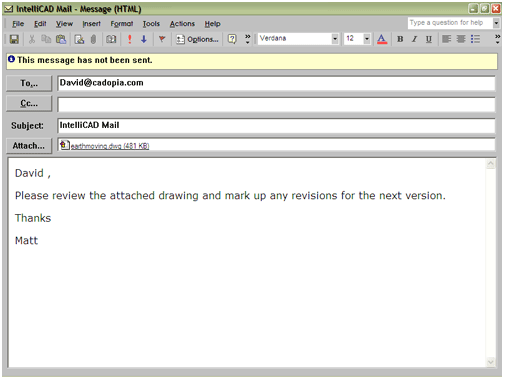Open the Help menu
505x379 pixels.
click(x=213, y=24)
